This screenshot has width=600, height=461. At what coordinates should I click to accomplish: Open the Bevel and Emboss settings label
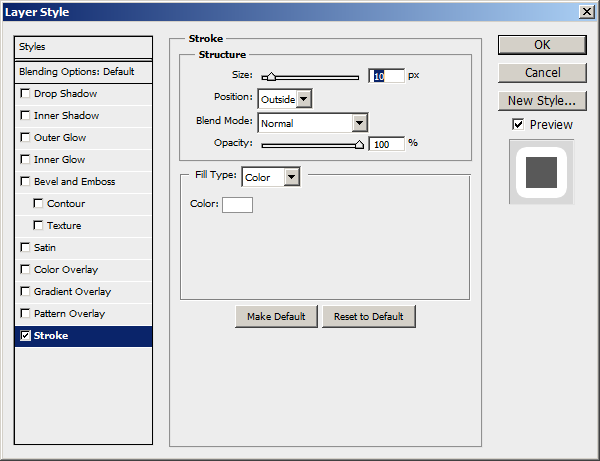click(x=75, y=181)
